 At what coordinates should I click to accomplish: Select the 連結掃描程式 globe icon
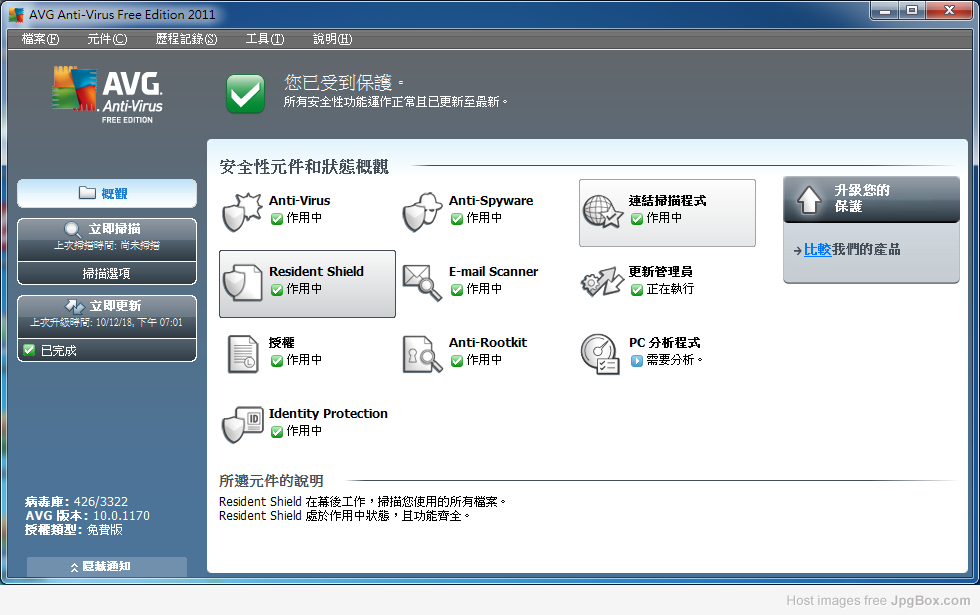(602, 212)
